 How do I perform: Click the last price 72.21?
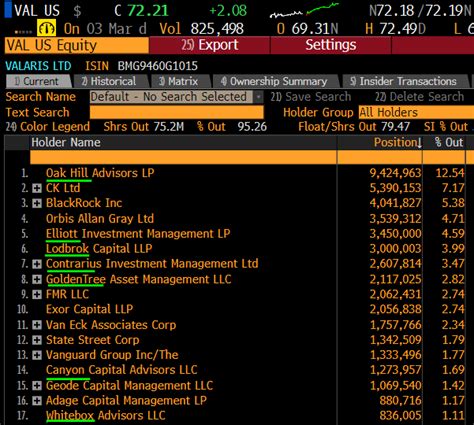(148, 10)
